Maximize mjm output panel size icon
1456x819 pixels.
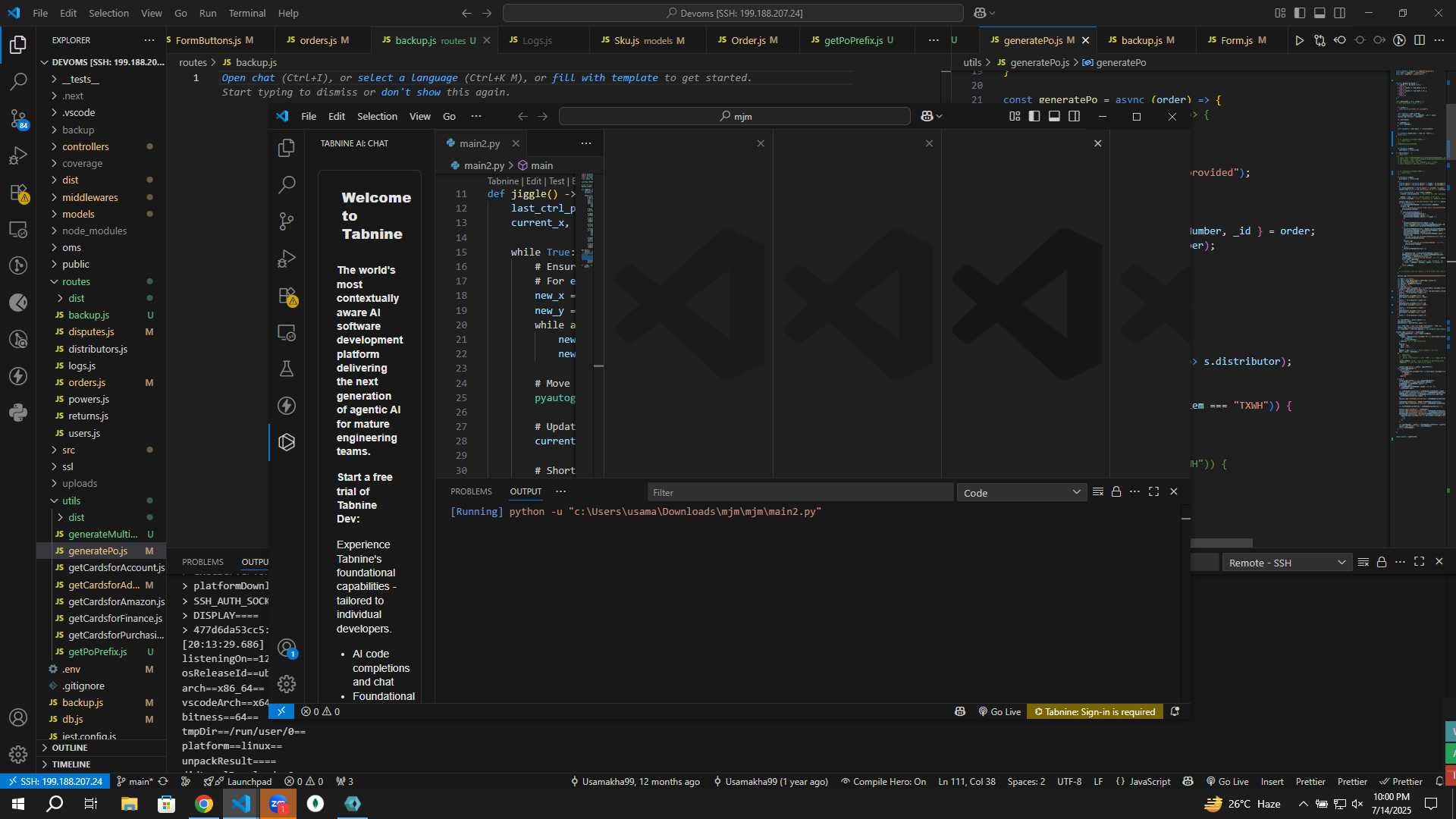(1153, 492)
